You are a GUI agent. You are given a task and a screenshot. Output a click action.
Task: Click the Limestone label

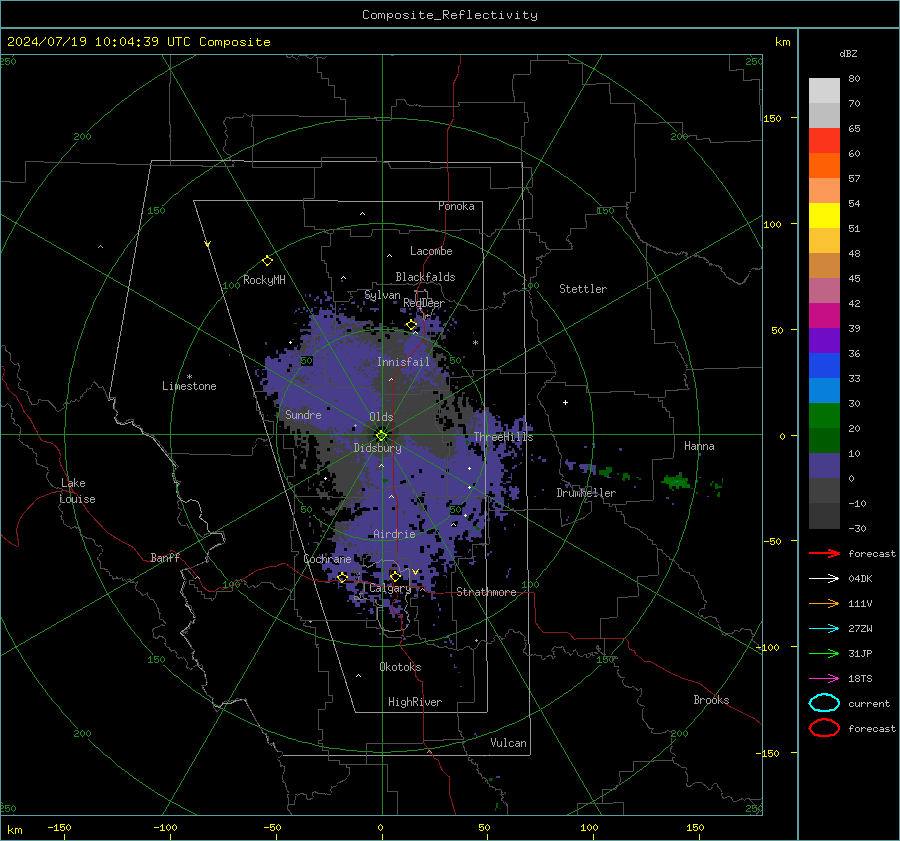point(189,386)
